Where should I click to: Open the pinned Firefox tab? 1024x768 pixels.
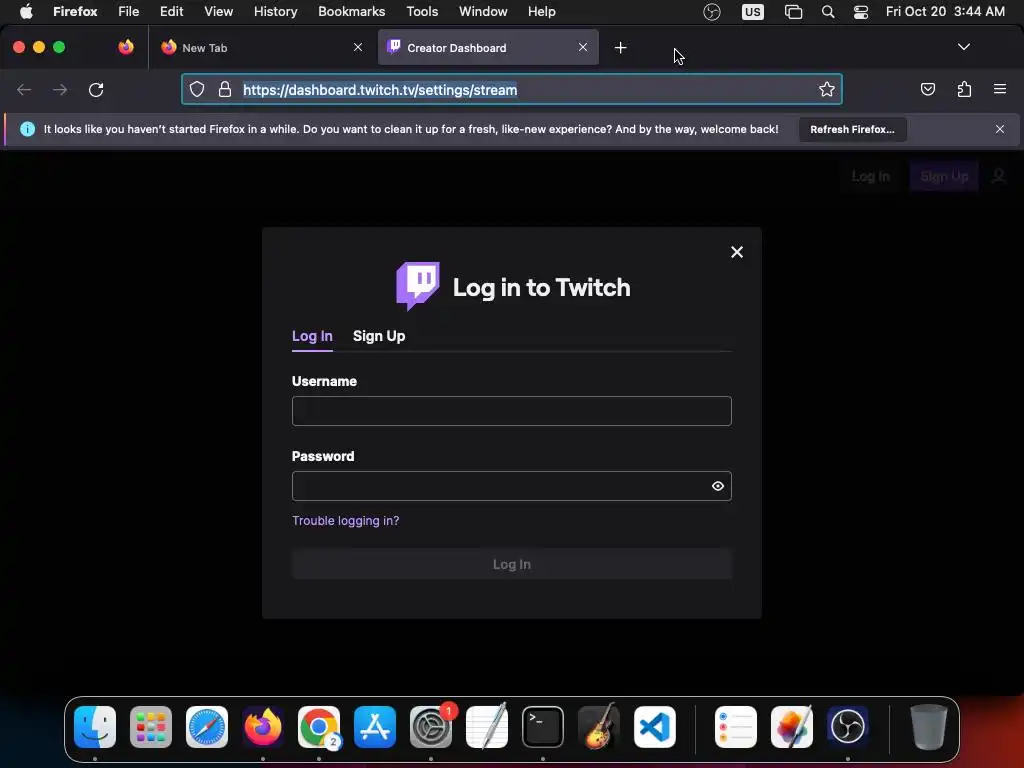point(126,47)
